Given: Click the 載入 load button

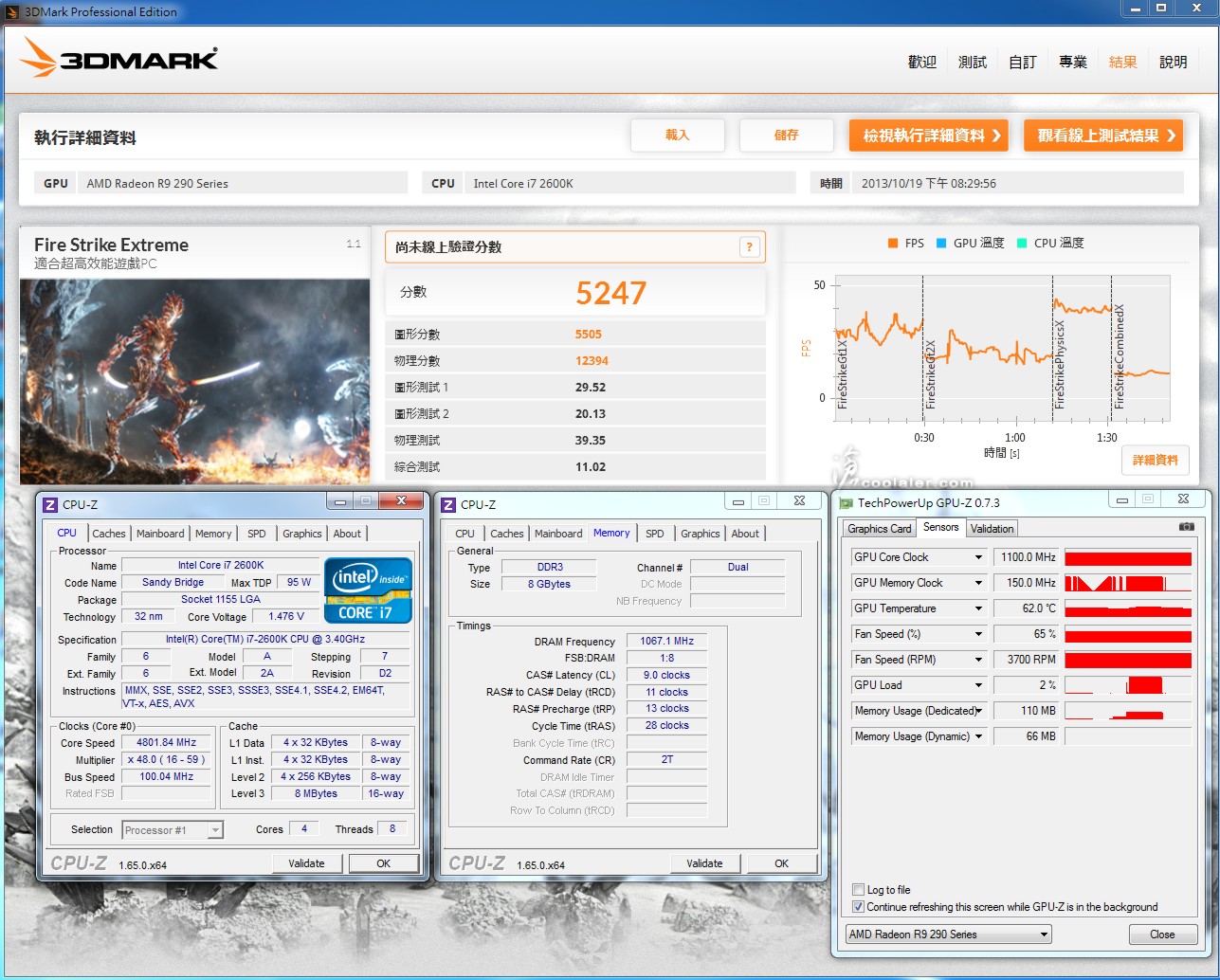Looking at the screenshot, I should (x=678, y=136).
